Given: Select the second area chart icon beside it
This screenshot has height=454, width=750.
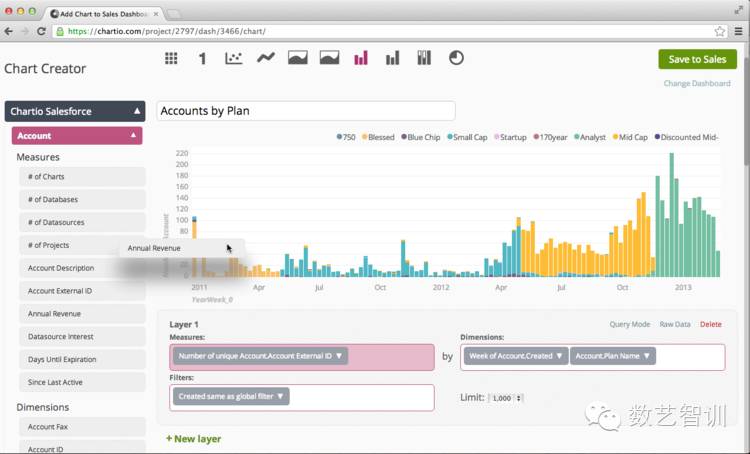Looking at the screenshot, I should point(330,58).
